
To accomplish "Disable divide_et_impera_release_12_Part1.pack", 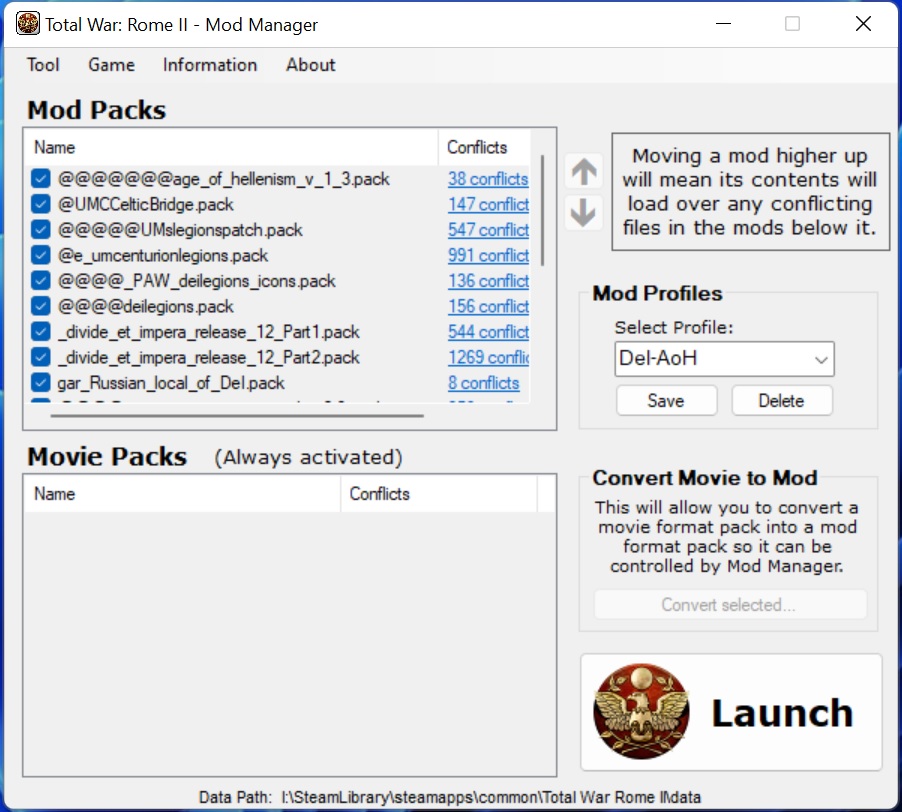I will 40,332.
